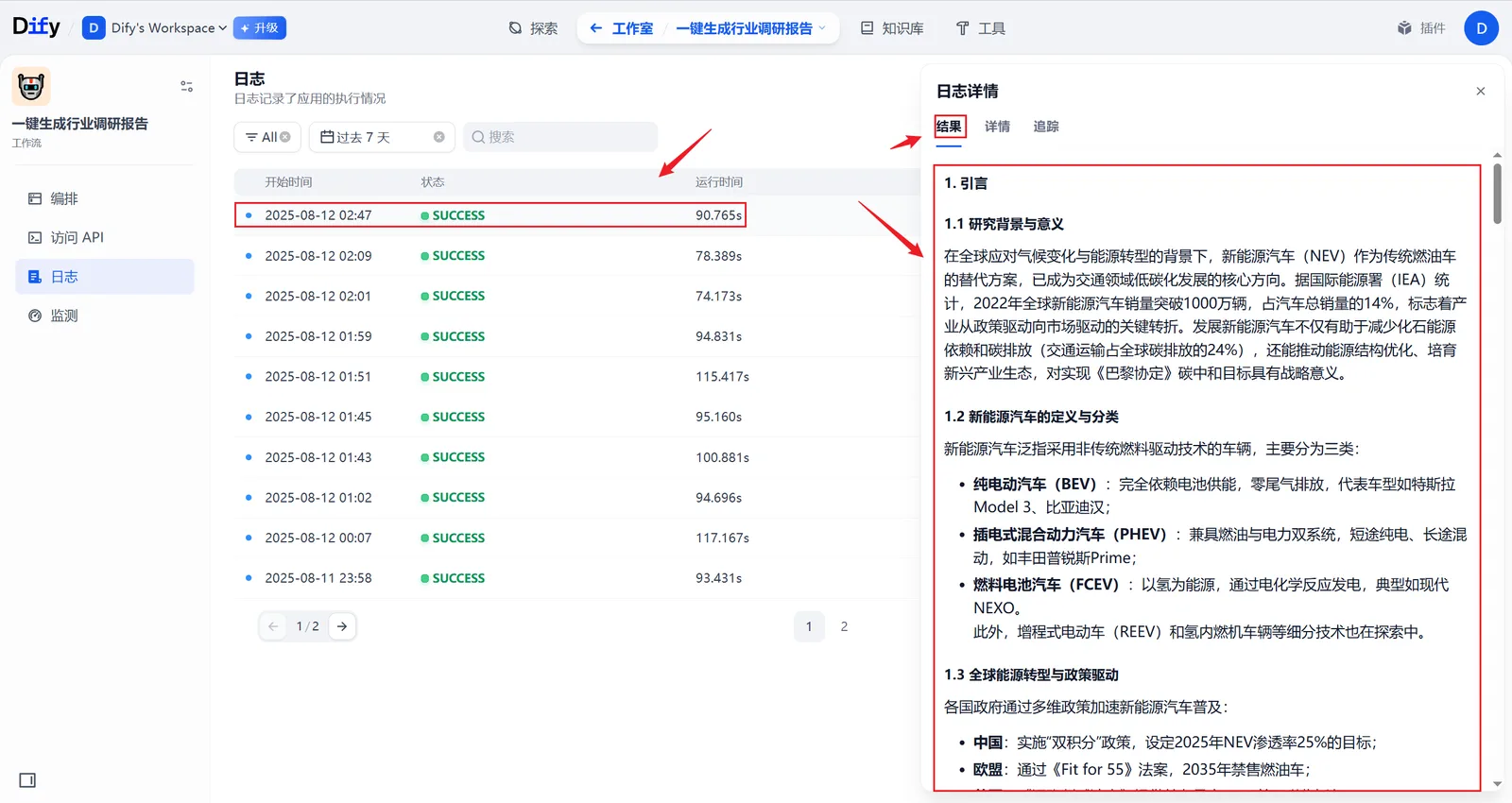Image resolution: width=1512 pixels, height=803 pixels.
Task: Click the 状态 column header
Action: [x=433, y=182]
